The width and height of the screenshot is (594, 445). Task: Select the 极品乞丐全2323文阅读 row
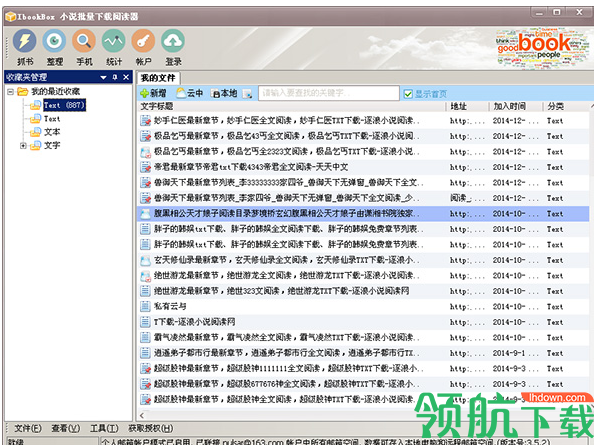click(363, 152)
